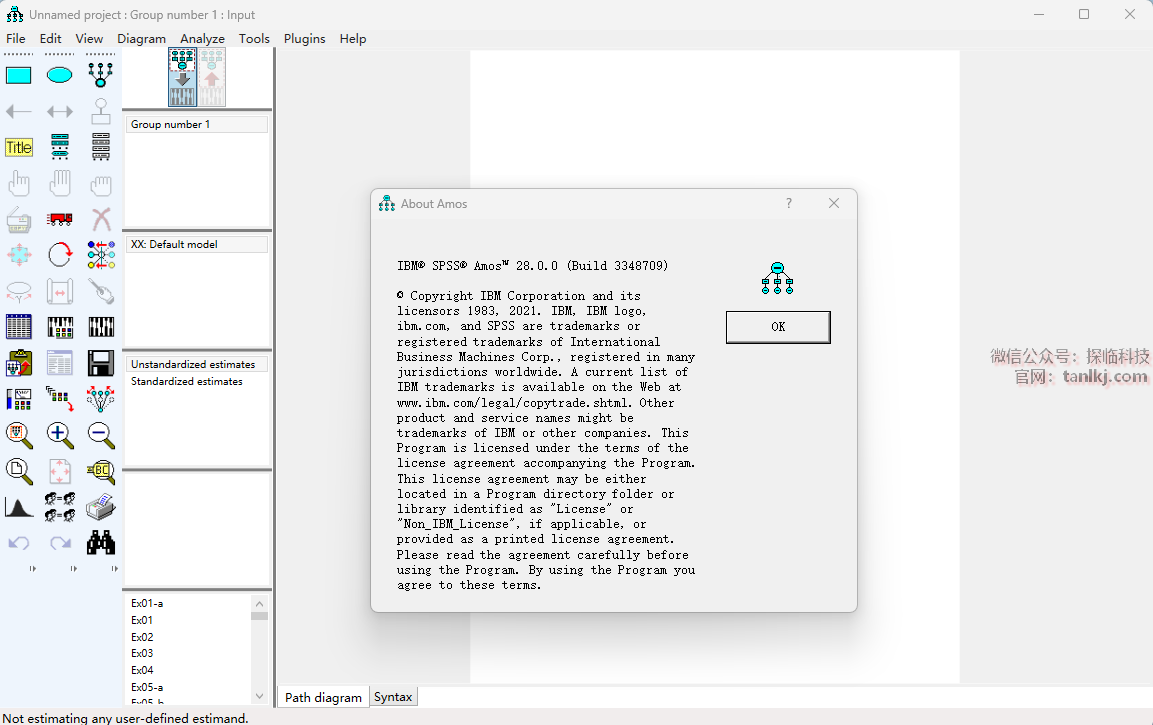Click copy path diagram to clipboard icon

coord(18,362)
